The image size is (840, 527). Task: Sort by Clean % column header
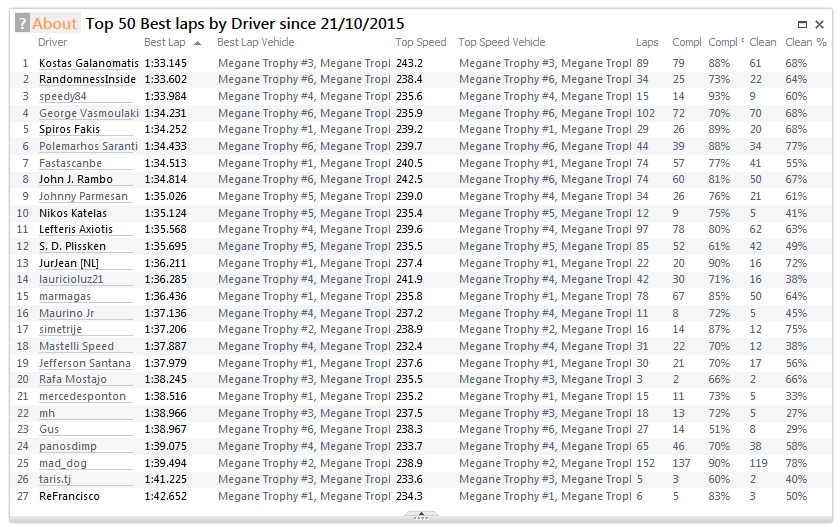pos(806,42)
